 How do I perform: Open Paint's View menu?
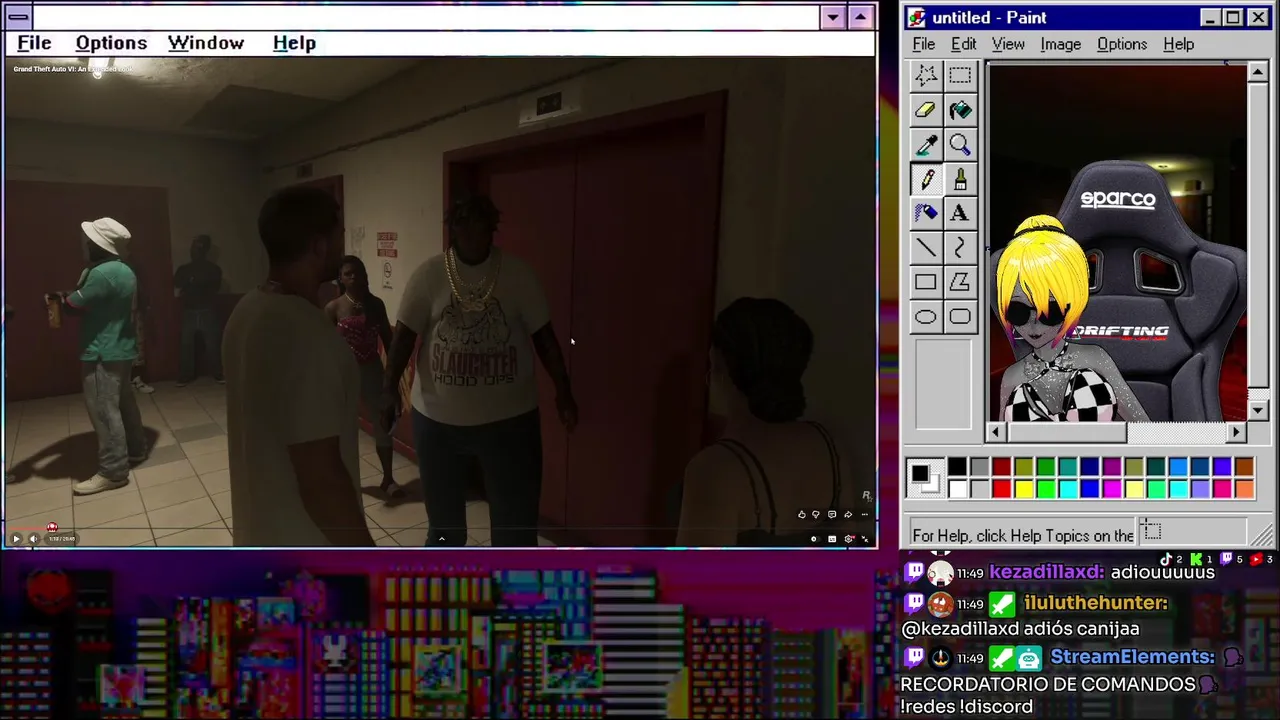click(x=1008, y=44)
